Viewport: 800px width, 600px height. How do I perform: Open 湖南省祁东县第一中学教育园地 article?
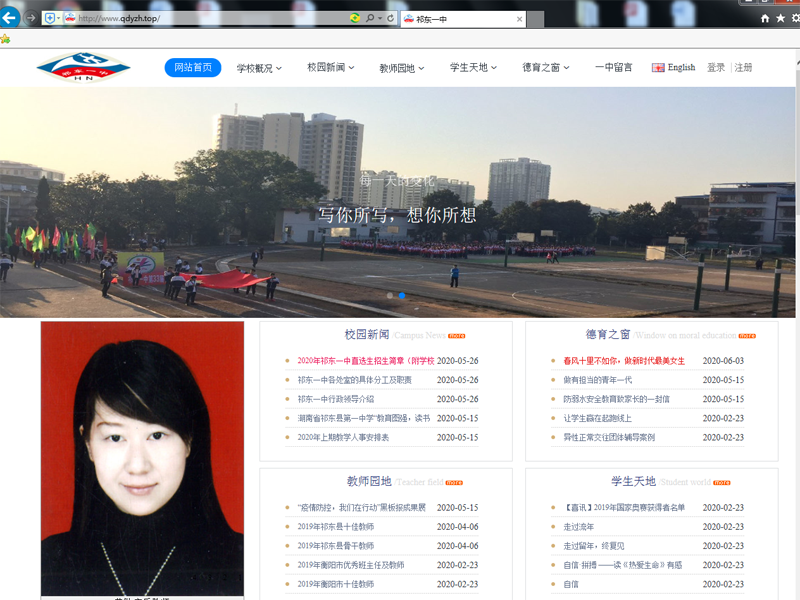364,418
